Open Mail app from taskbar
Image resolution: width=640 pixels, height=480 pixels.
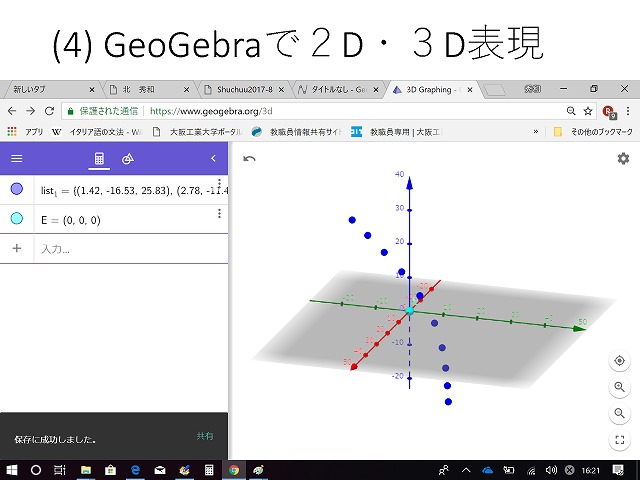coord(160,470)
